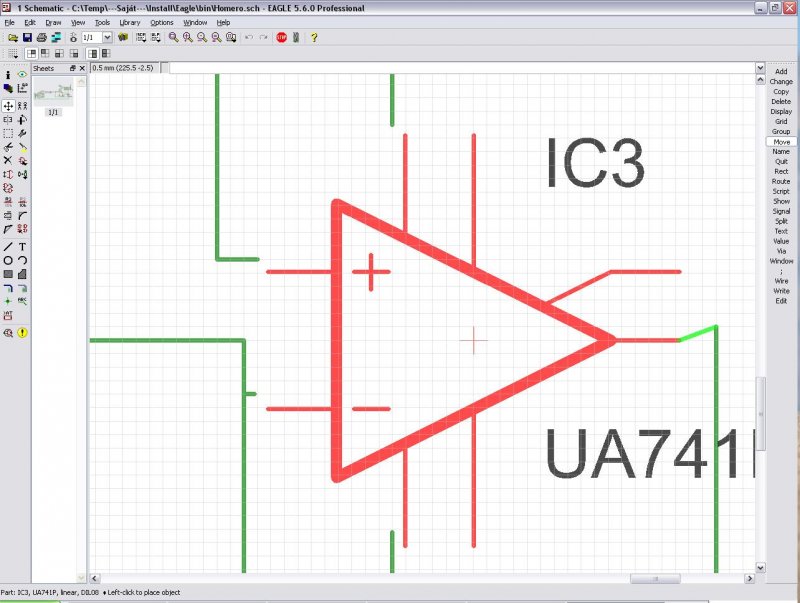Click the Route text button in right menu
Screen dimensions: 800x603
coord(781,181)
